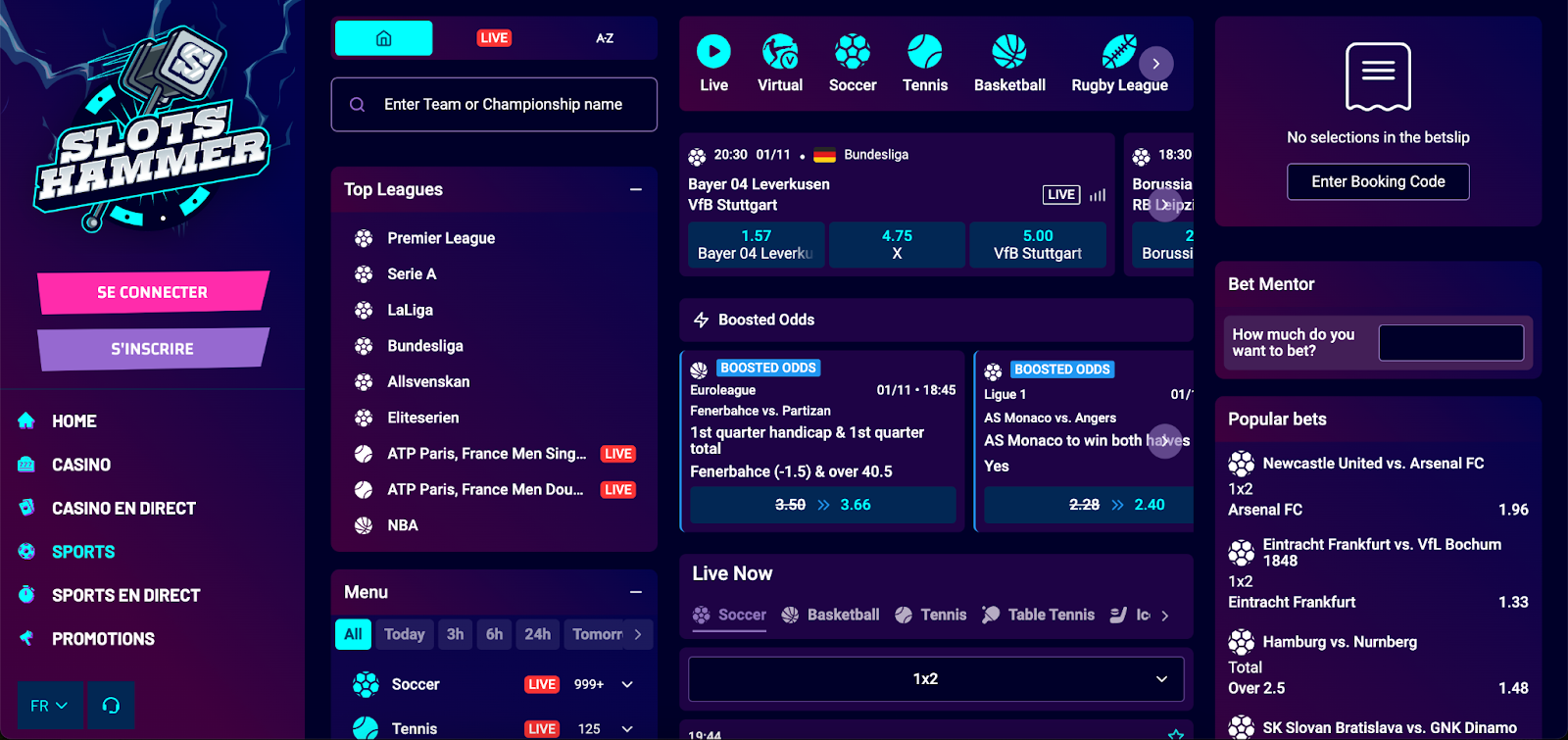Filter events to next 3h

click(x=455, y=634)
